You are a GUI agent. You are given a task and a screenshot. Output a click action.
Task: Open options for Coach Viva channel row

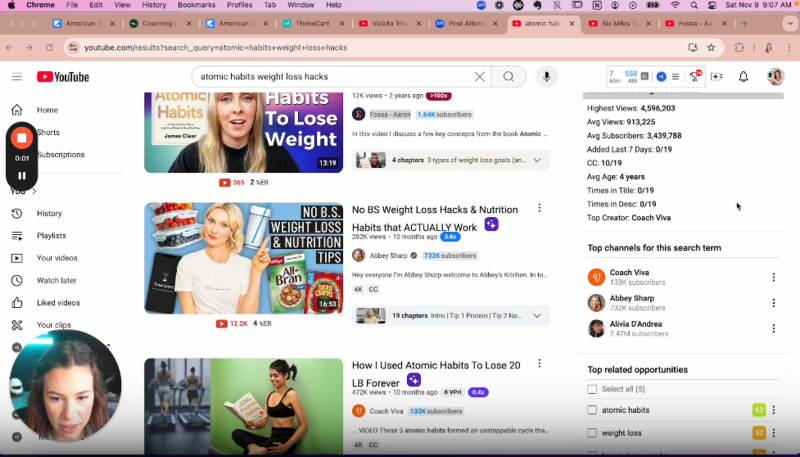pyautogui.click(x=773, y=277)
